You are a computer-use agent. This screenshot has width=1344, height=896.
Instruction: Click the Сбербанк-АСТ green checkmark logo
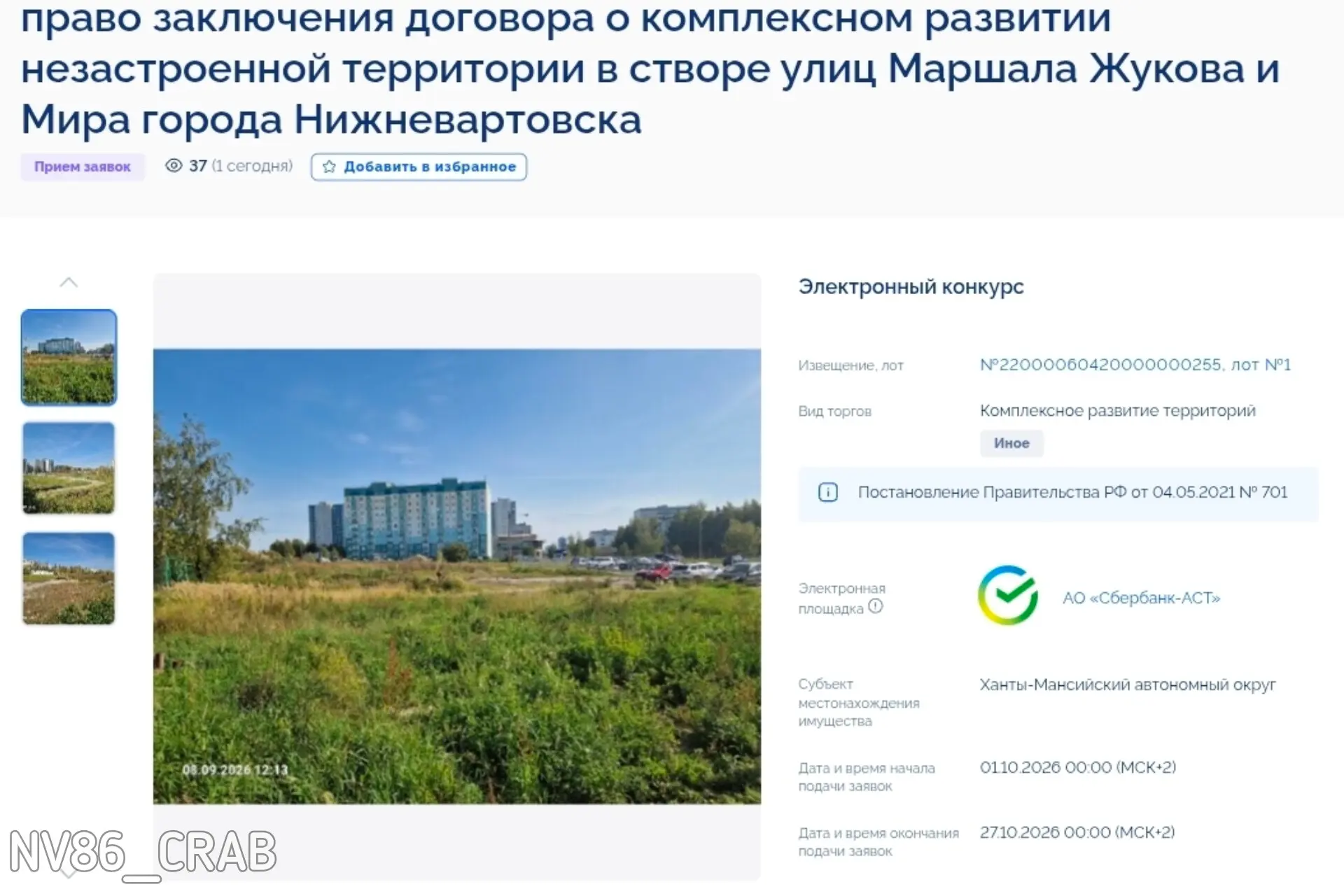pyautogui.click(x=1008, y=596)
